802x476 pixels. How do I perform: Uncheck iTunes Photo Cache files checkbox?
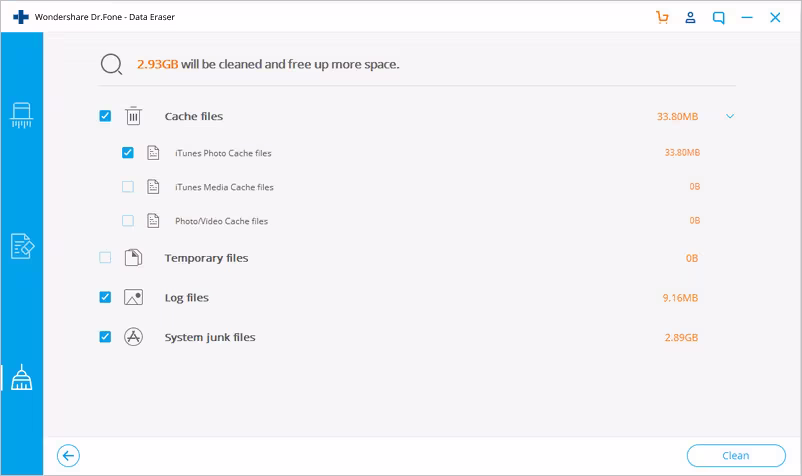pyautogui.click(x=127, y=153)
